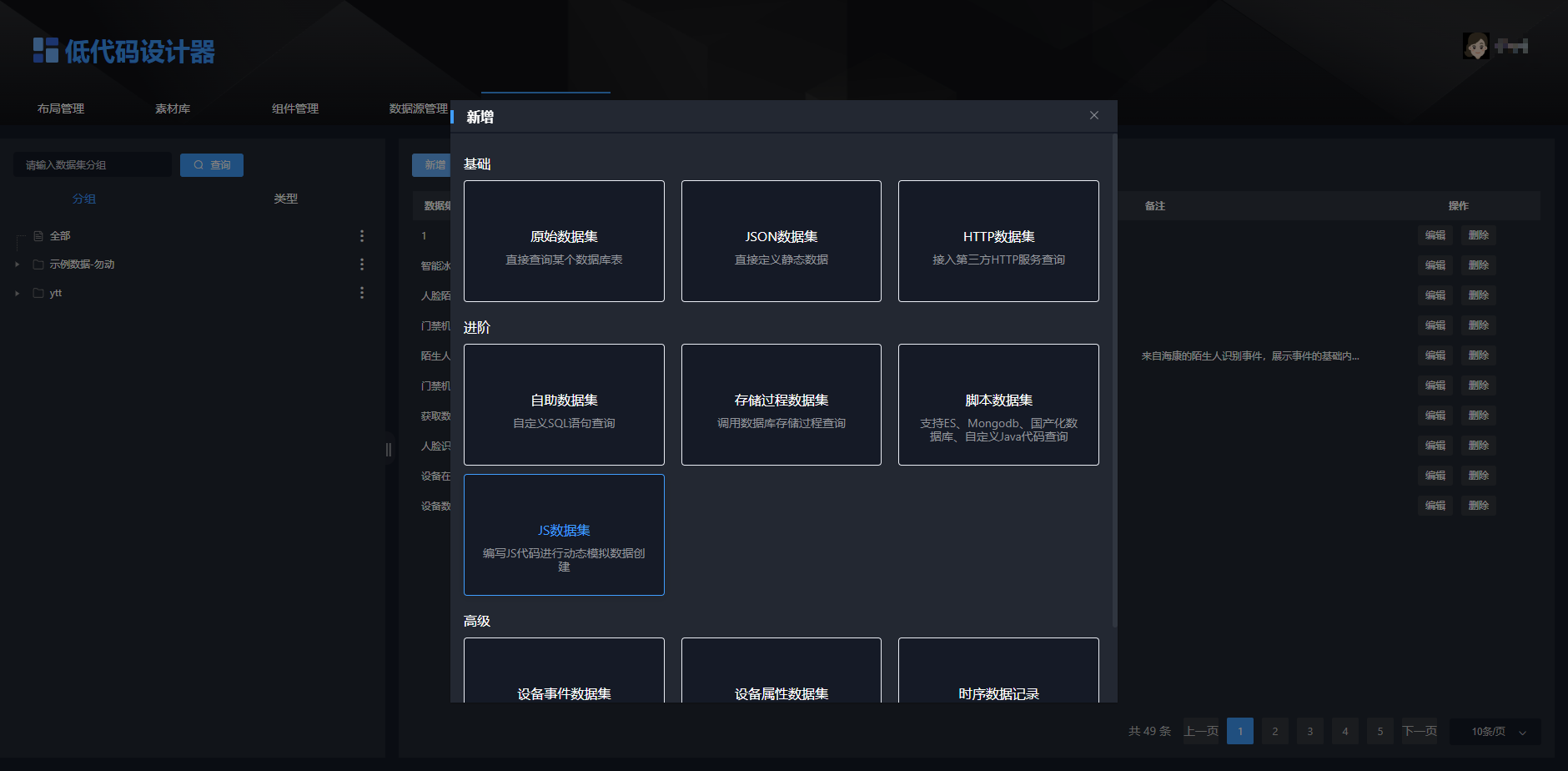
Task: Click the 查询 search button
Action: (212, 165)
